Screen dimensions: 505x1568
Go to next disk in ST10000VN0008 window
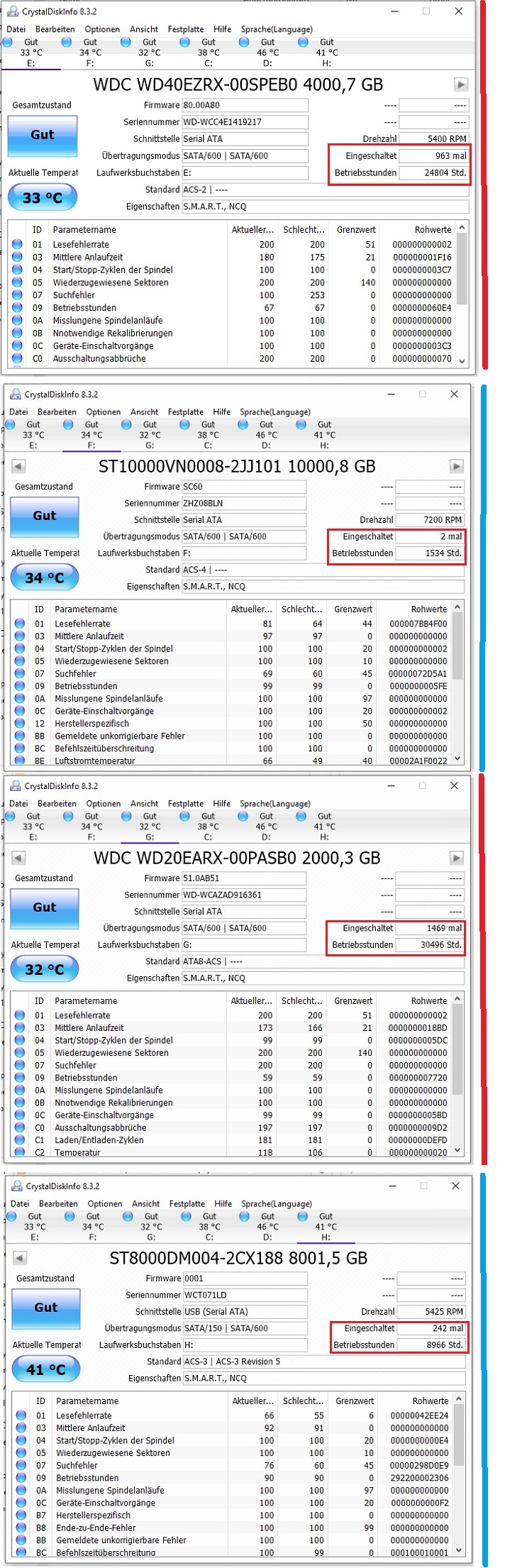pyautogui.click(x=457, y=466)
